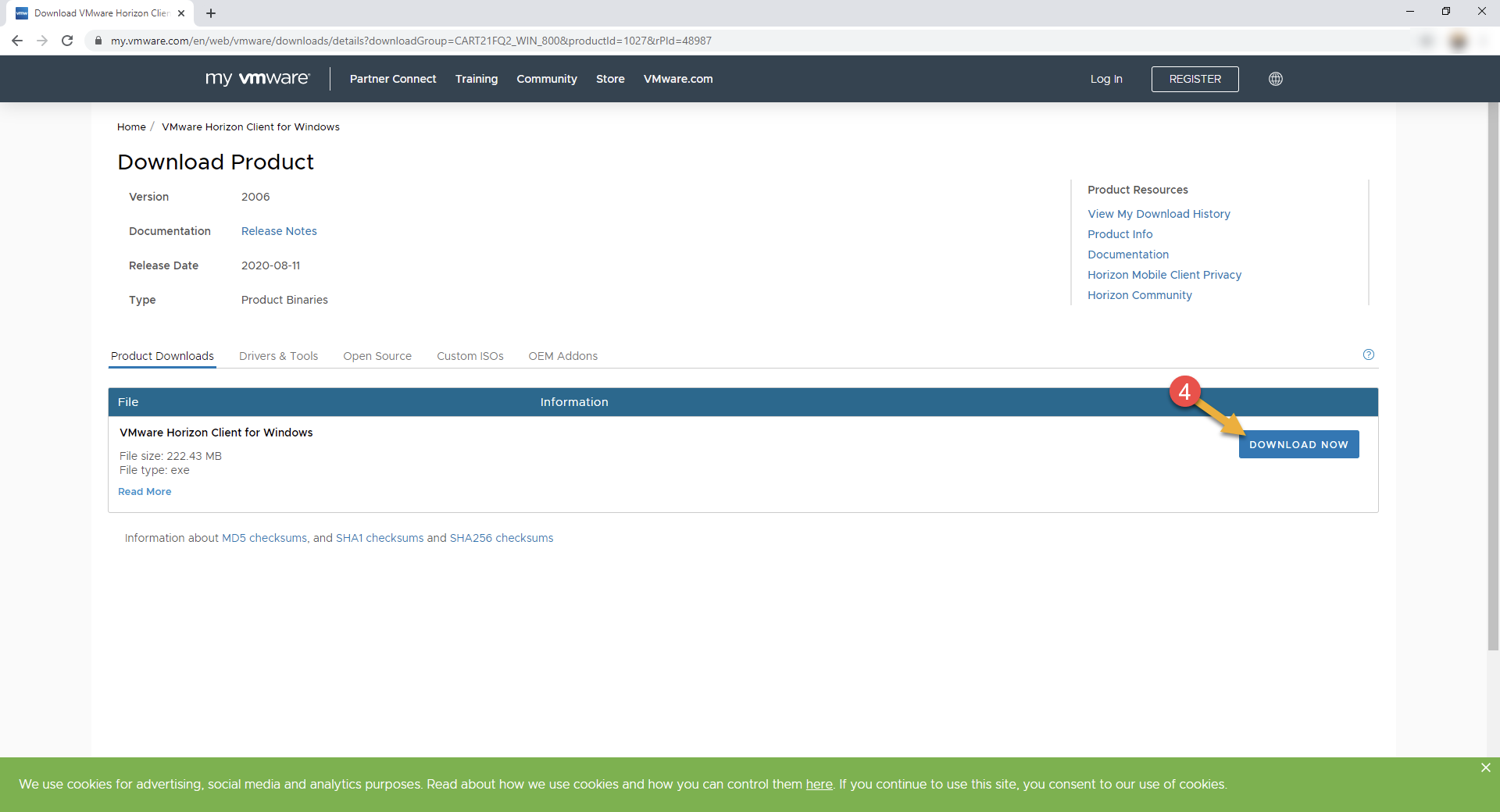Viewport: 1500px width, 812px height.
Task: Click the padlock site security icon
Action: pos(98,41)
